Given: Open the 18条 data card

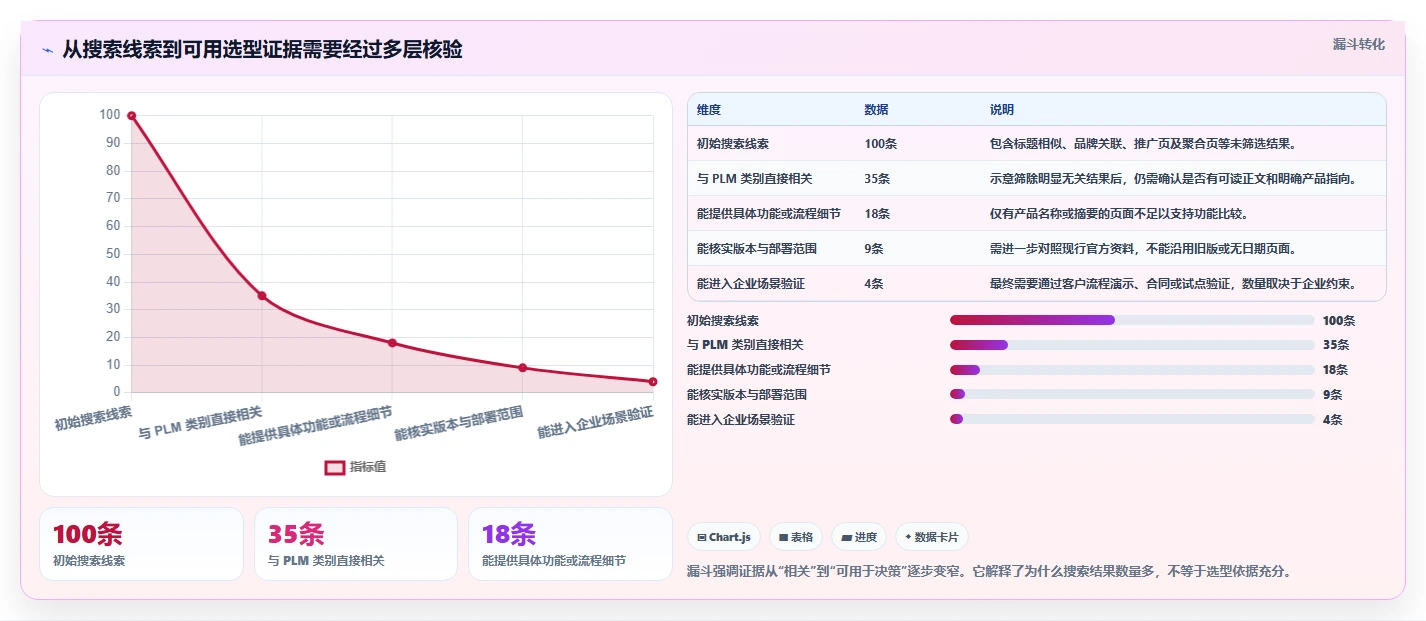Looking at the screenshot, I should click(570, 544).
